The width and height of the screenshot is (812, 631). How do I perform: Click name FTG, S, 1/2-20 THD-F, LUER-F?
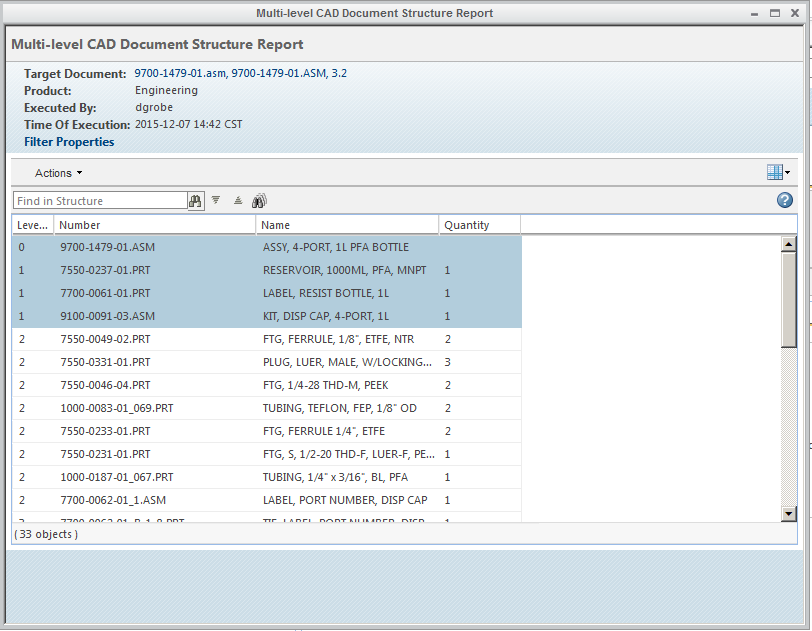click(349, 454)
